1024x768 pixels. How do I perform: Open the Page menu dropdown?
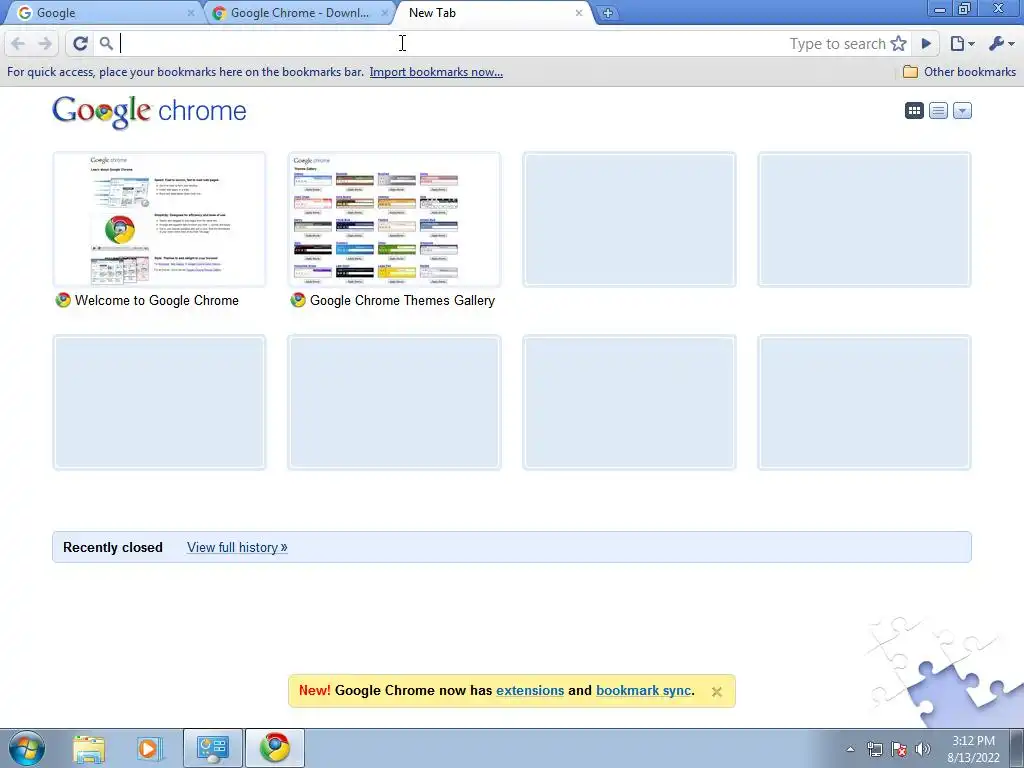coord(962,44)
